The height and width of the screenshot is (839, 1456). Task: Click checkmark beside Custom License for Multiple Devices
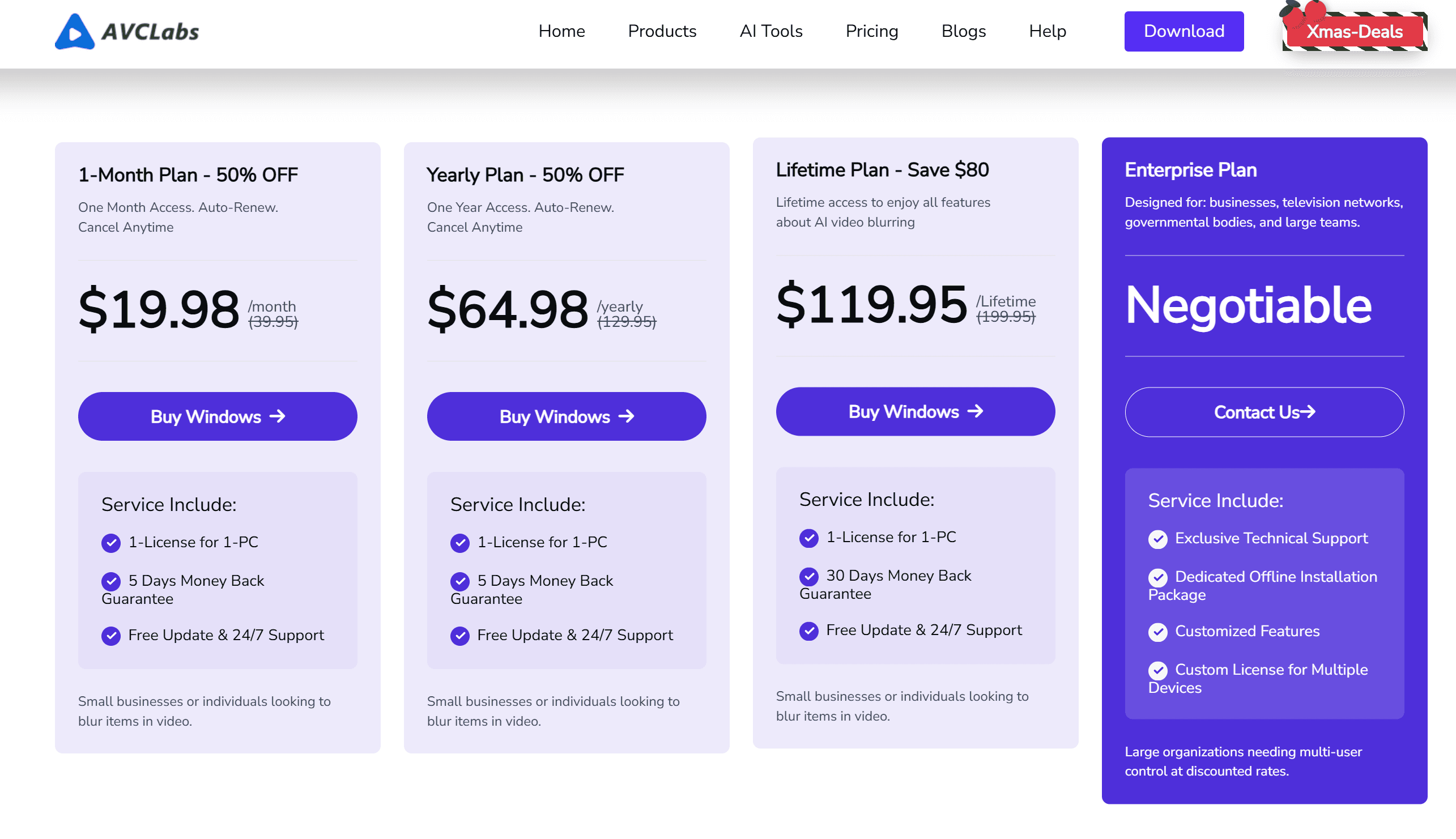[1157, 670]
